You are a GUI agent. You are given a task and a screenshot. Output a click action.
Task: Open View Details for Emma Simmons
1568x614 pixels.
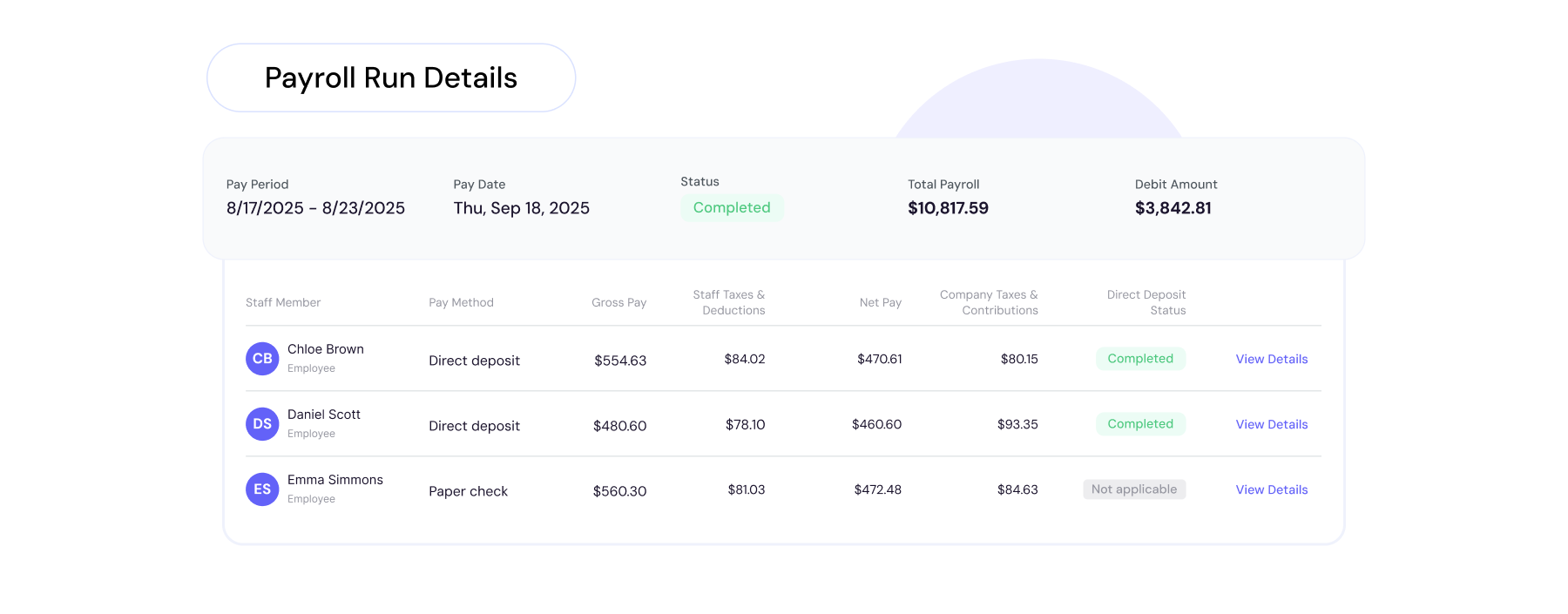pyautogui.click(x=1272, y=489)
